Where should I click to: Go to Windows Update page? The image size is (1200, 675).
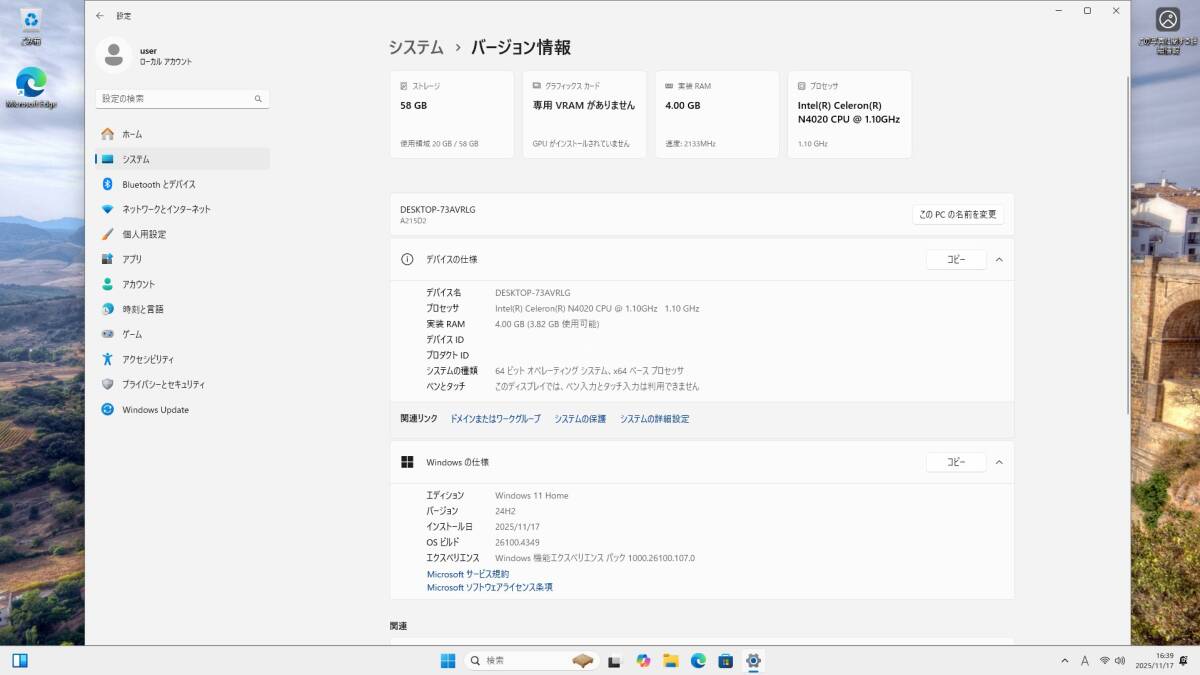click(155, 410)
